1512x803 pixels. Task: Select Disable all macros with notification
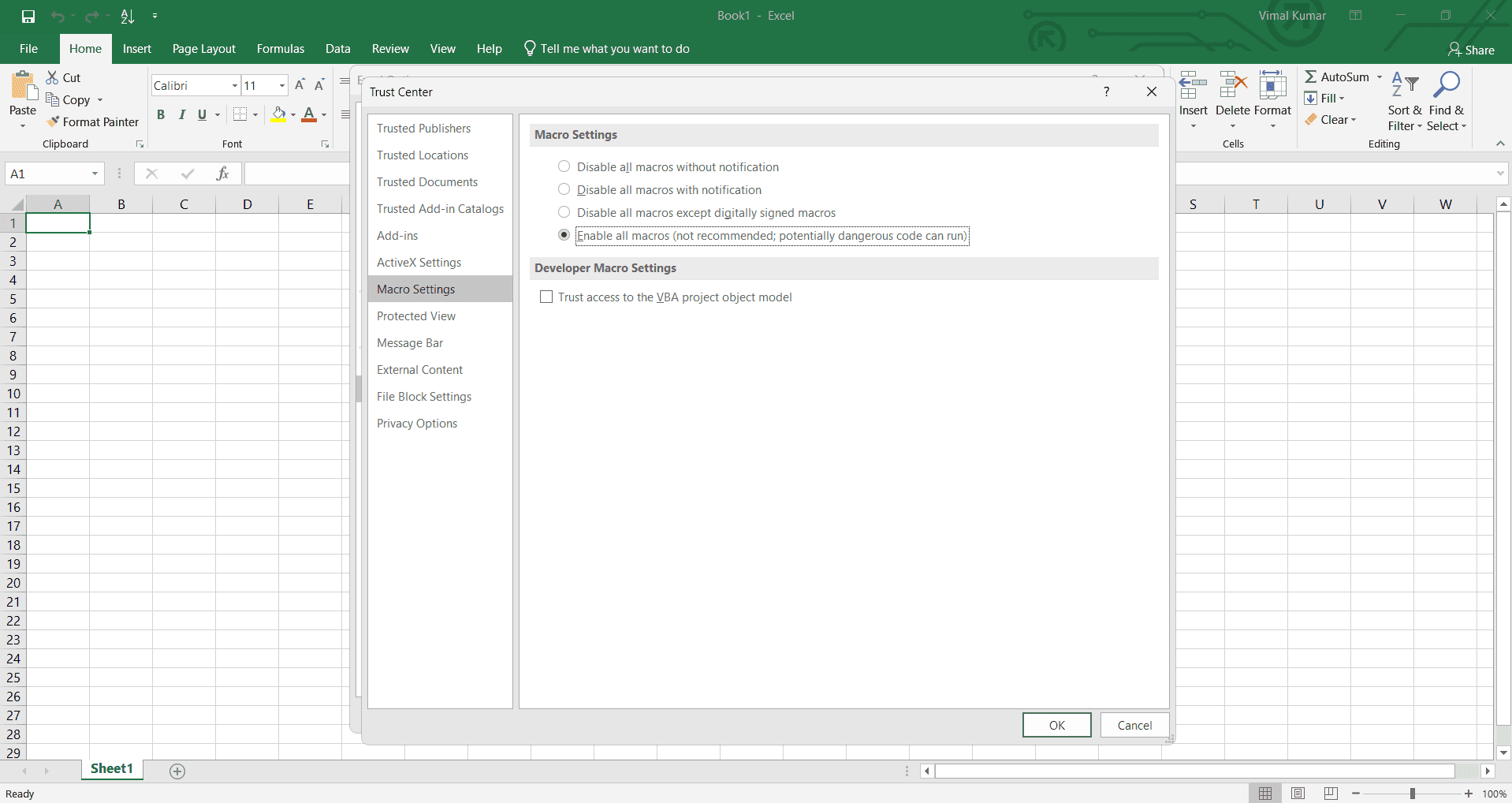(564, 189)
